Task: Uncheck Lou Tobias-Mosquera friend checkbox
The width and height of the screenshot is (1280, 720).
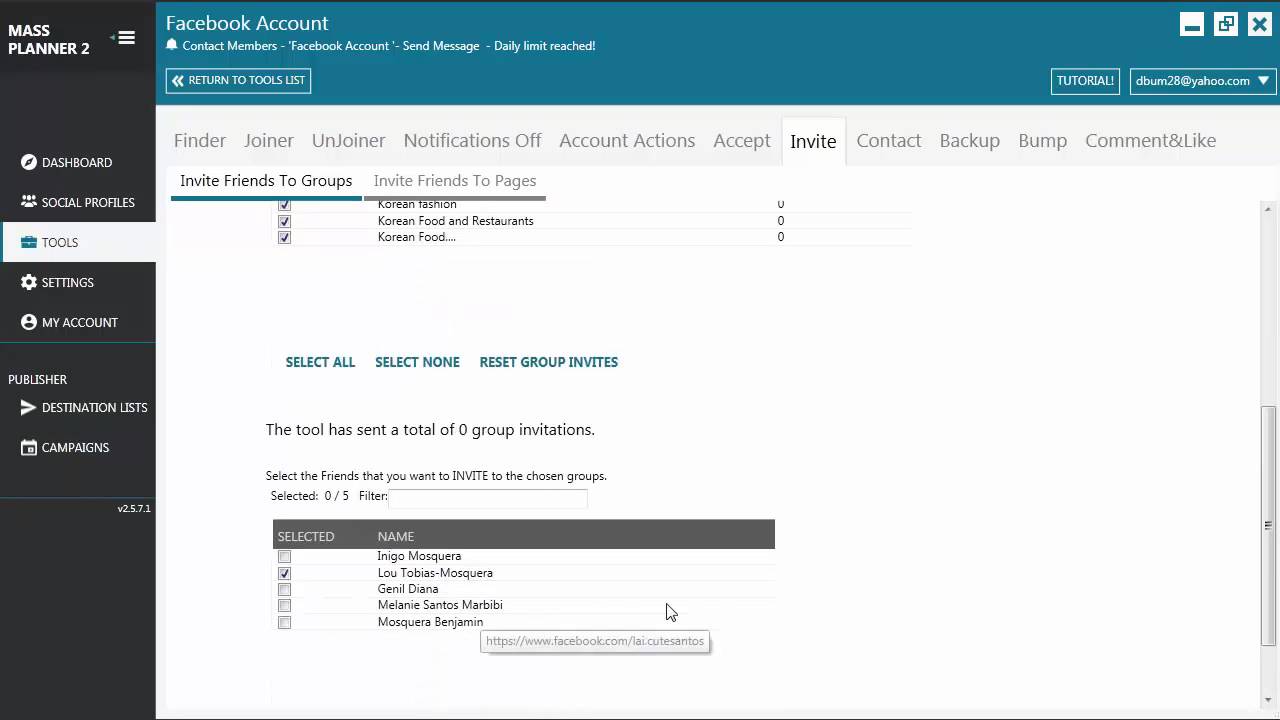Action: coord(284,573)
